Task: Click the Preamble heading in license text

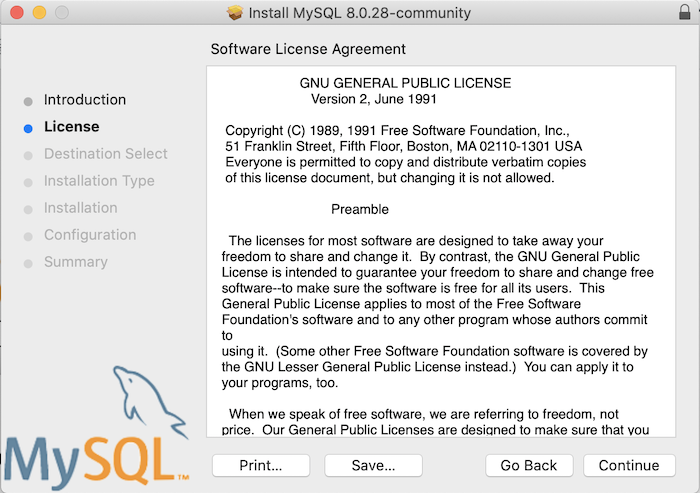Action: (x=360, y=209)
